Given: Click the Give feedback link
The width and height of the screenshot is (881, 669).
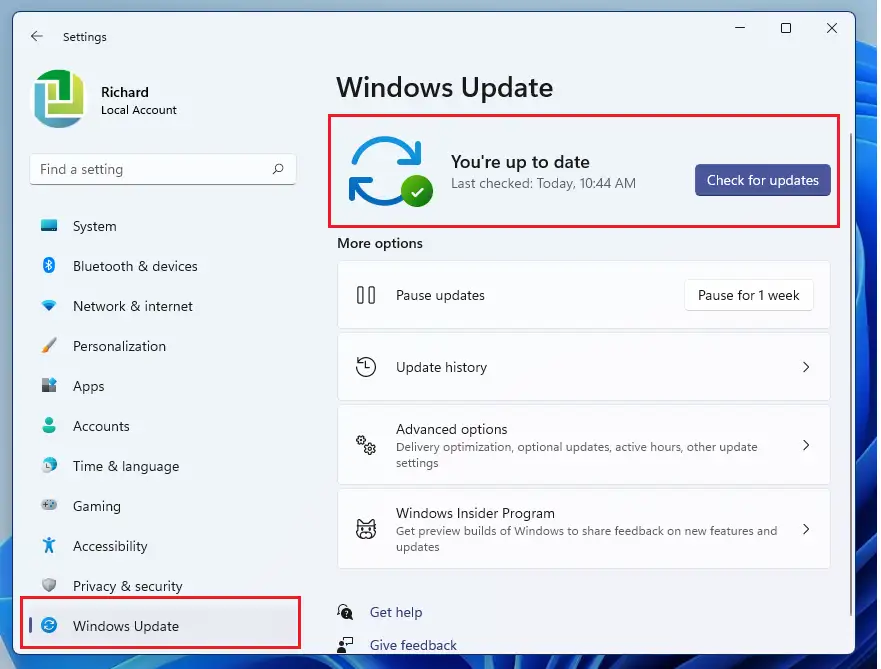Looking at the screenshot, I should (x=413, y=645).
